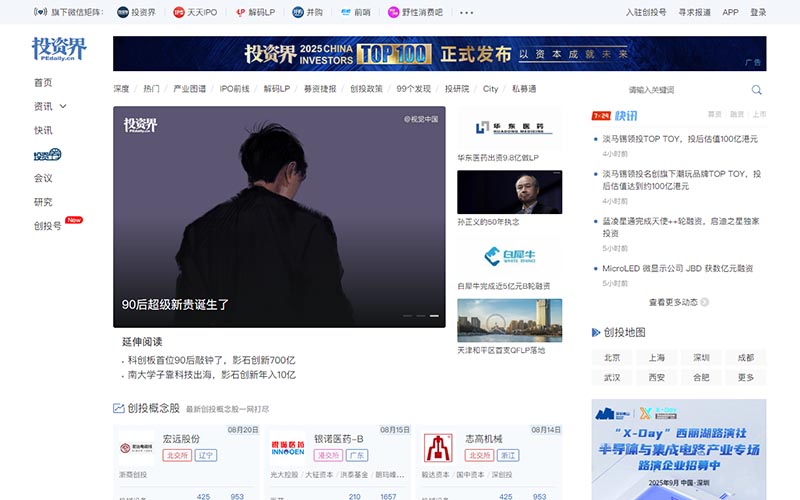
Task: Open the 产业图谱 tab
Action: point(190,89)
